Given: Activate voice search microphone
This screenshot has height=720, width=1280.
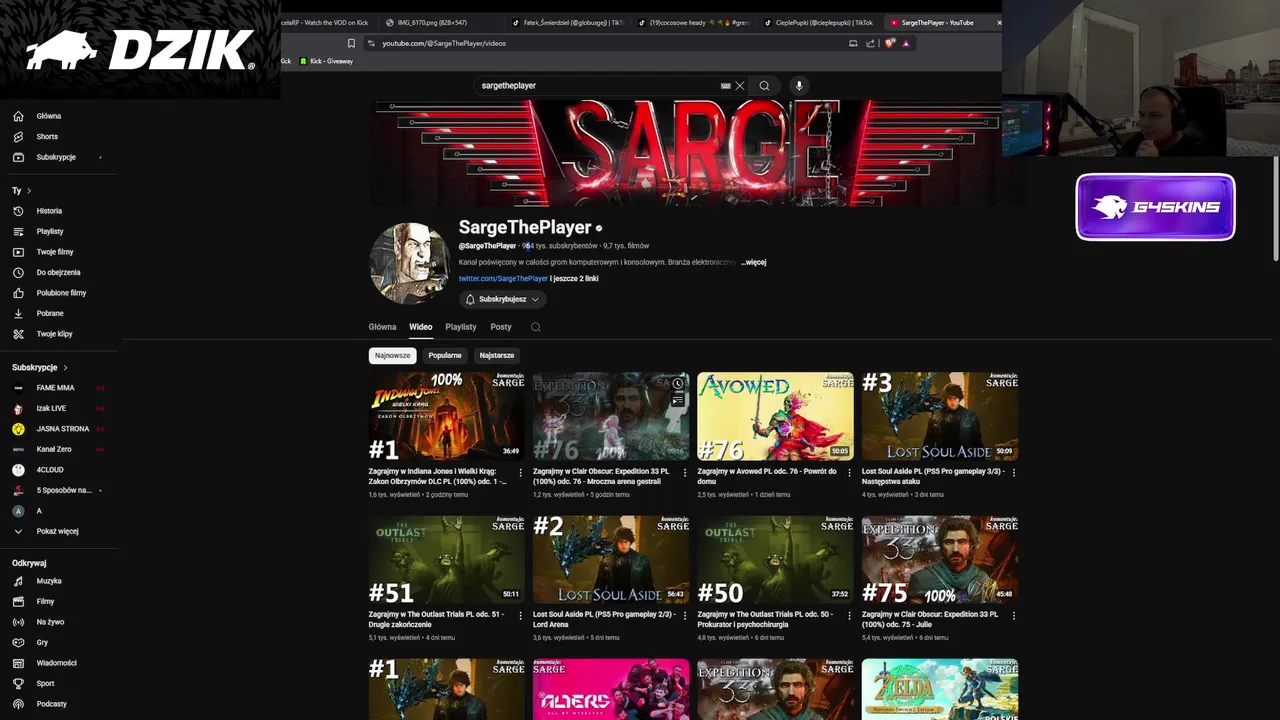Looking at the screenshot, I should [798, 86].
